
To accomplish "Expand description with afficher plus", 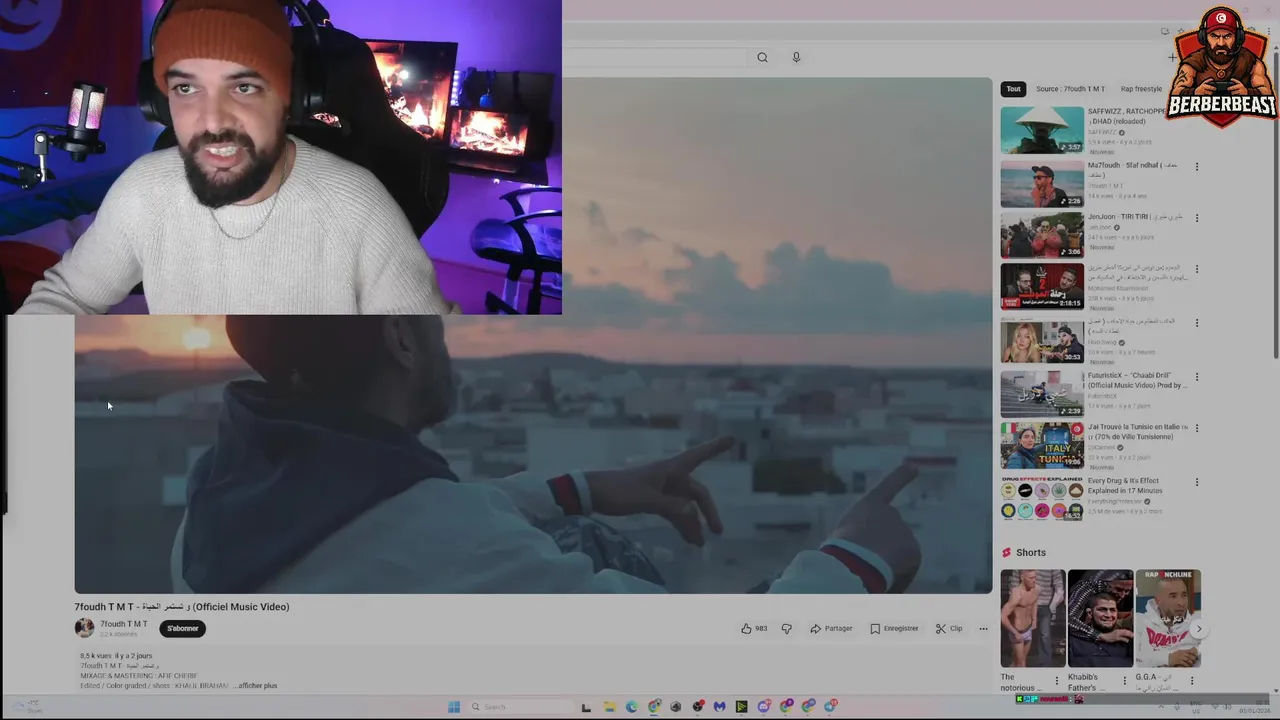I will point(258,685).
